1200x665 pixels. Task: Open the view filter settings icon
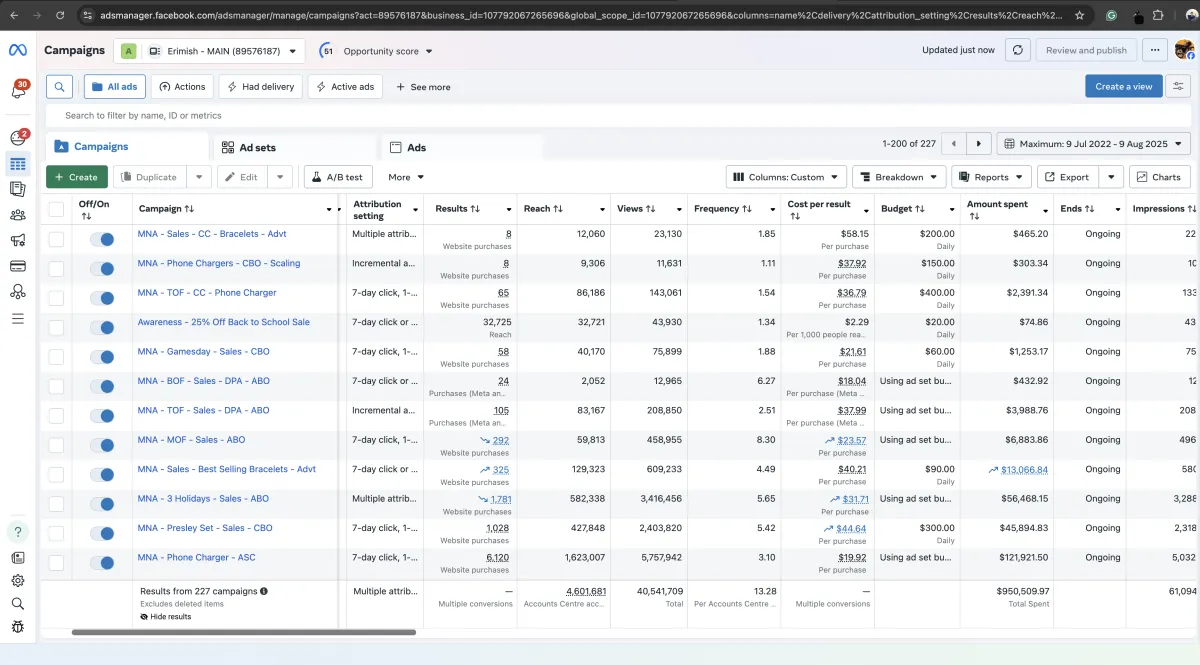point(1180,87)
